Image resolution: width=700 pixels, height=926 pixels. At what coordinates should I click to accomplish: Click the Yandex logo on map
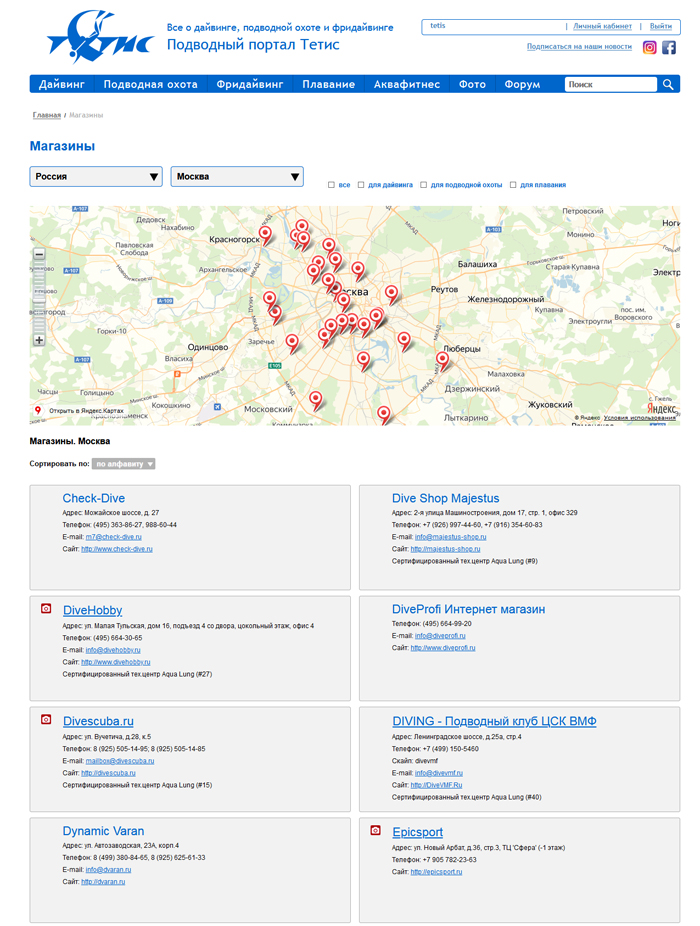point(662,408)
